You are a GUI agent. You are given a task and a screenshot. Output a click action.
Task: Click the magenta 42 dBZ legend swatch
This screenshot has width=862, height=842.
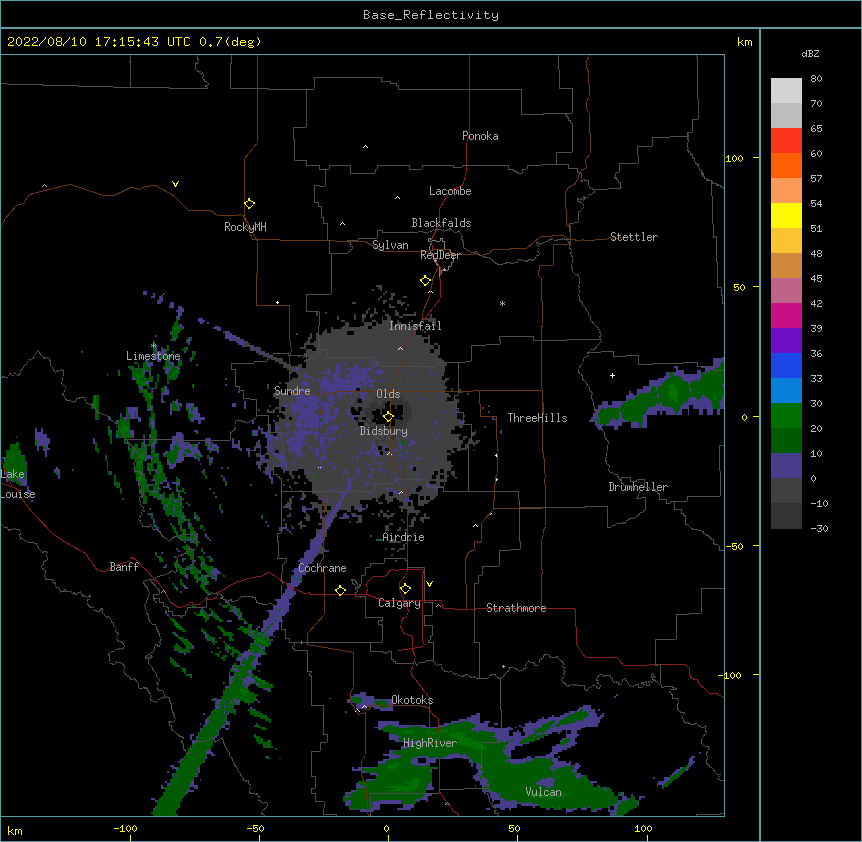[x=786, y=316]
